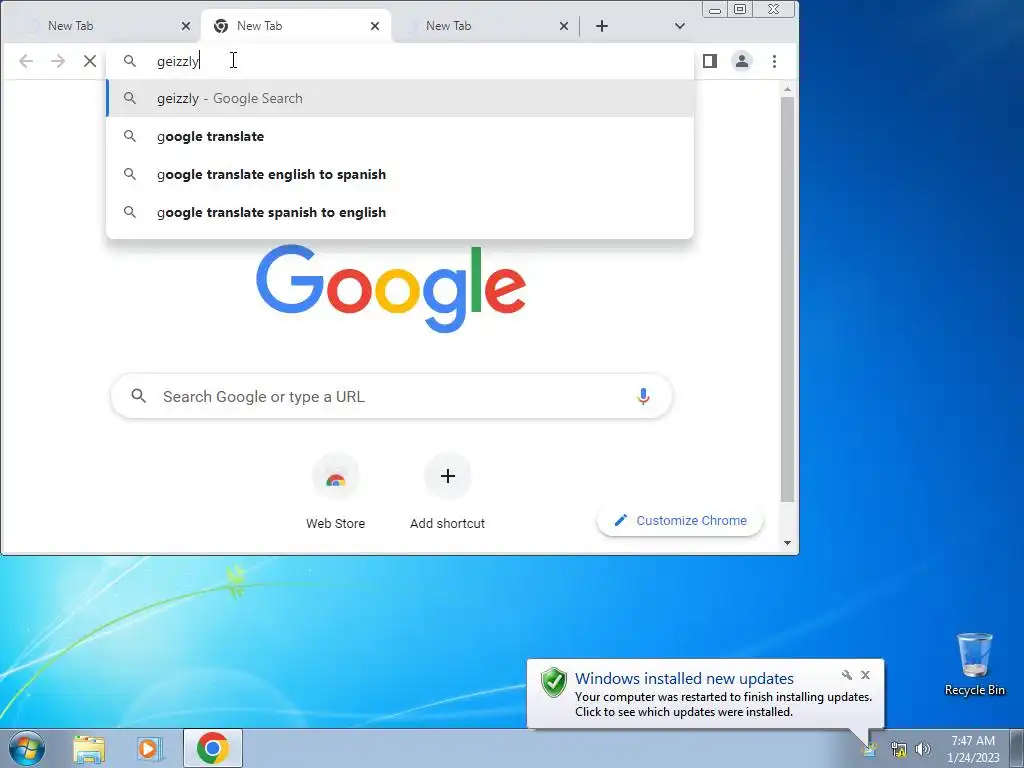Screen dimensions: 1024x768
Task: Go forward to the next page
Action: click(58, 61)
